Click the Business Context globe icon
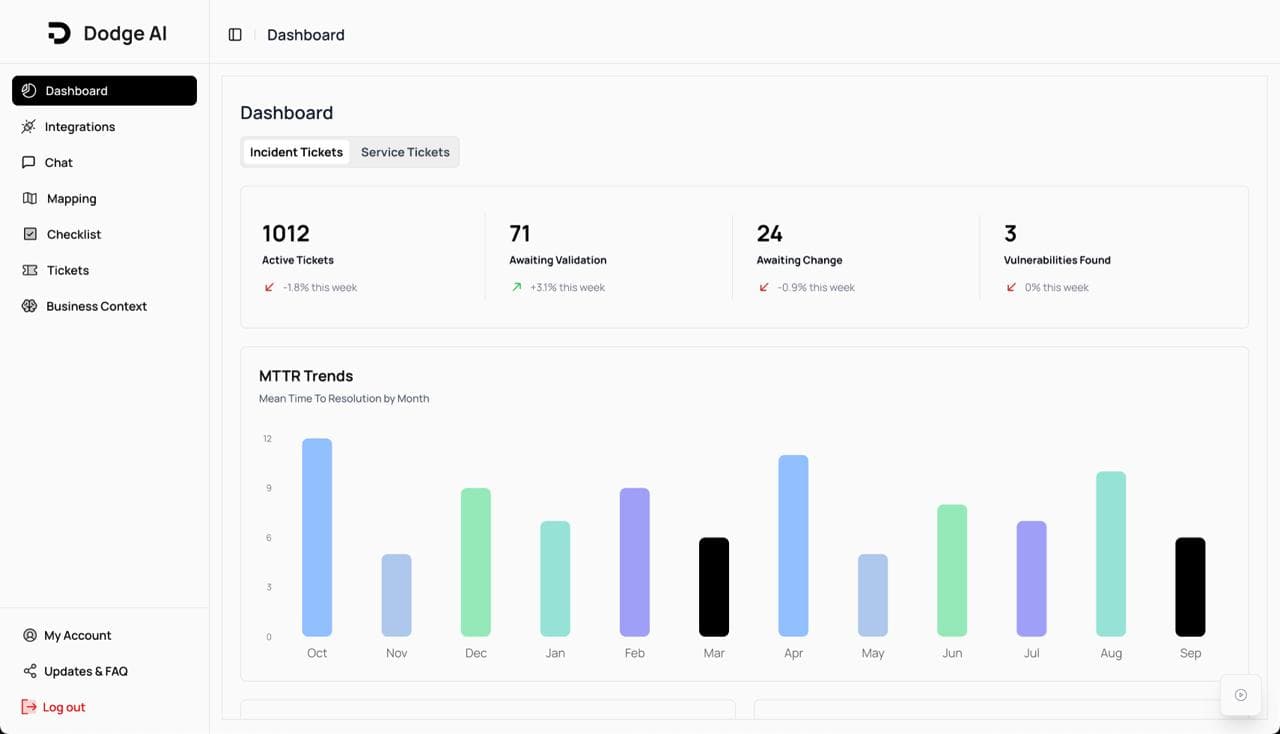The width and height of the screenshot is (1280, 734). tap(28, 306)
